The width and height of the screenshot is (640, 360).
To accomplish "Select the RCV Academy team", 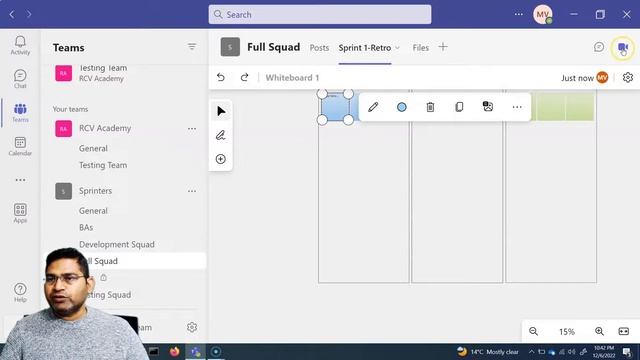I will [105, 128].
